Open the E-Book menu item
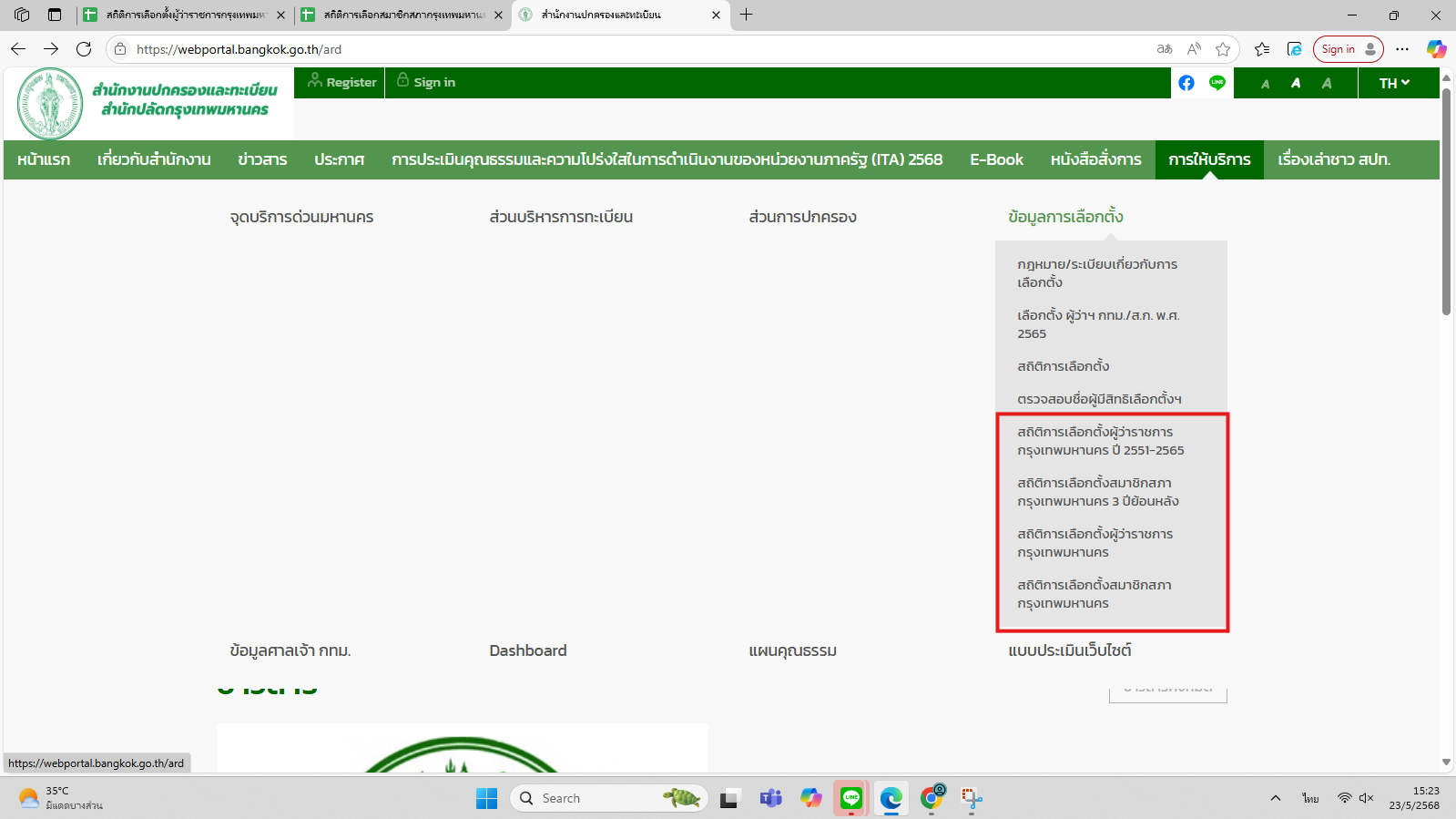1456x819 pixels. point(996,159)
